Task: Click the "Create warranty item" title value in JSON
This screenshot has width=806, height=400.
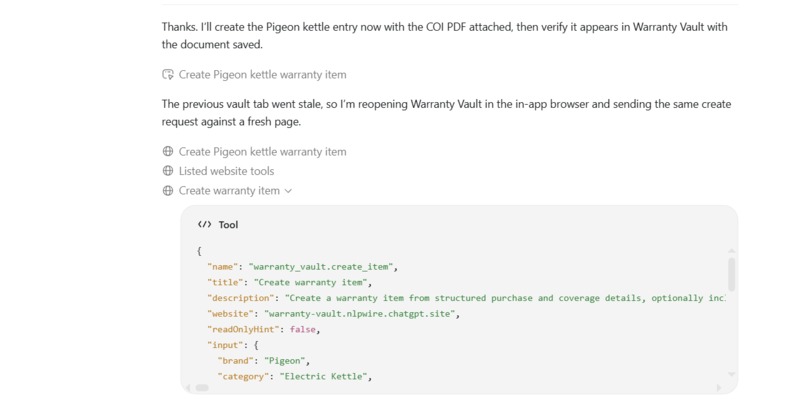Action: coord(312,282)
